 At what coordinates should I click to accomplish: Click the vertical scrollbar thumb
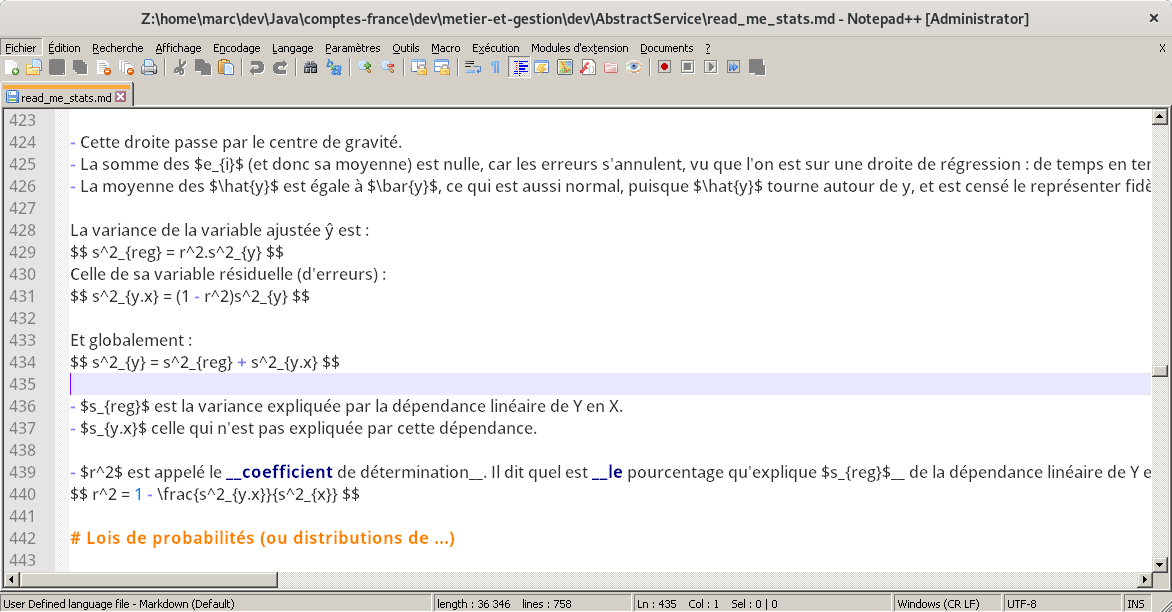tap(1159, 371)
